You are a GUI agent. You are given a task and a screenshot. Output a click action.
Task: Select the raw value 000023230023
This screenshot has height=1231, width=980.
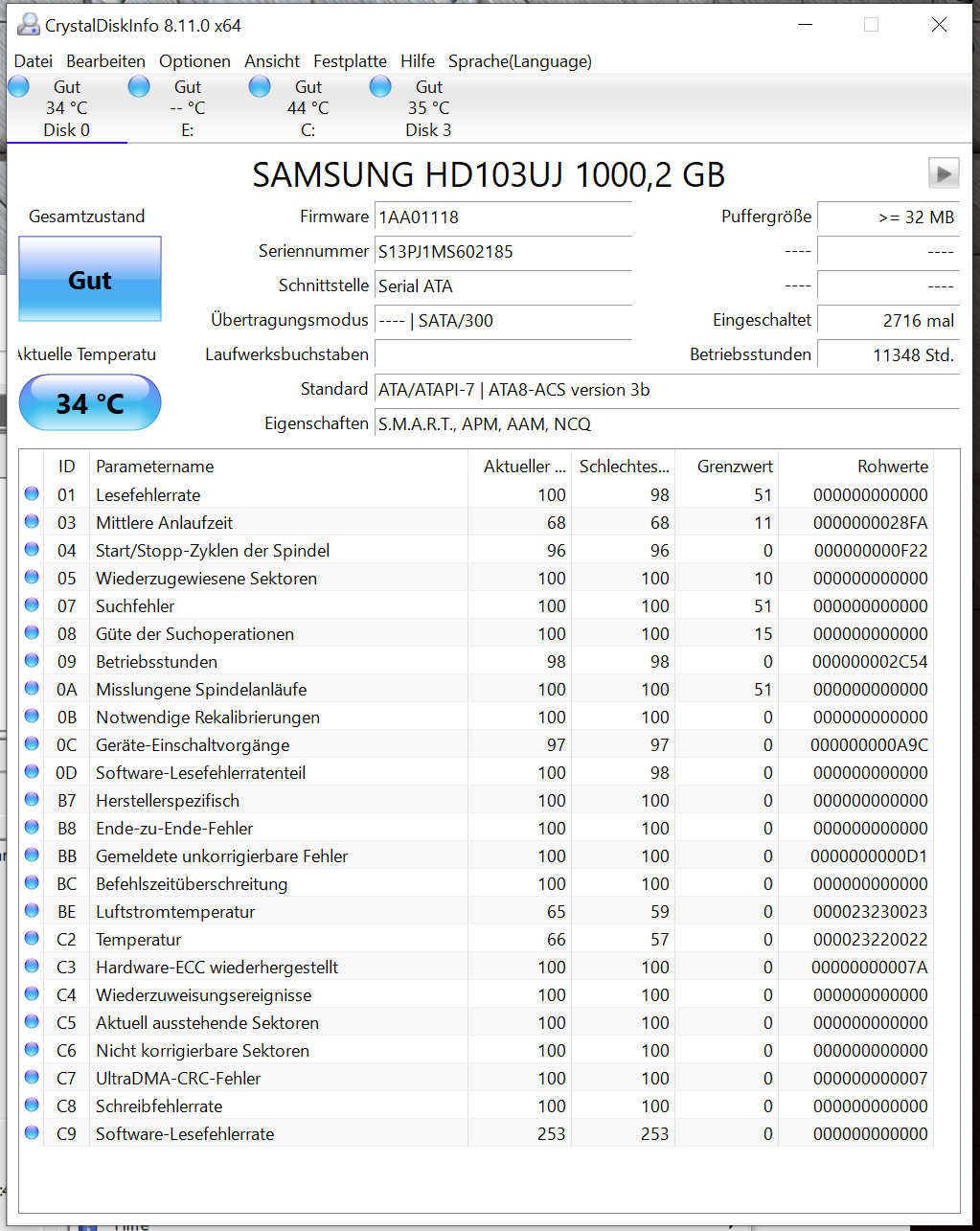click(x=871, y=912)
